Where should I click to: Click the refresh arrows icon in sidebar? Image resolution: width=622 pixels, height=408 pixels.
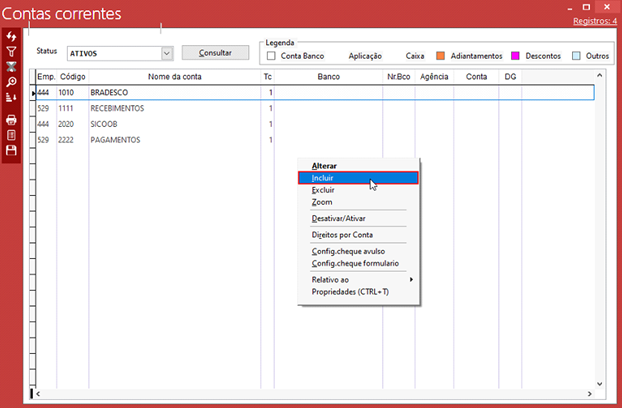coord(11,37)
